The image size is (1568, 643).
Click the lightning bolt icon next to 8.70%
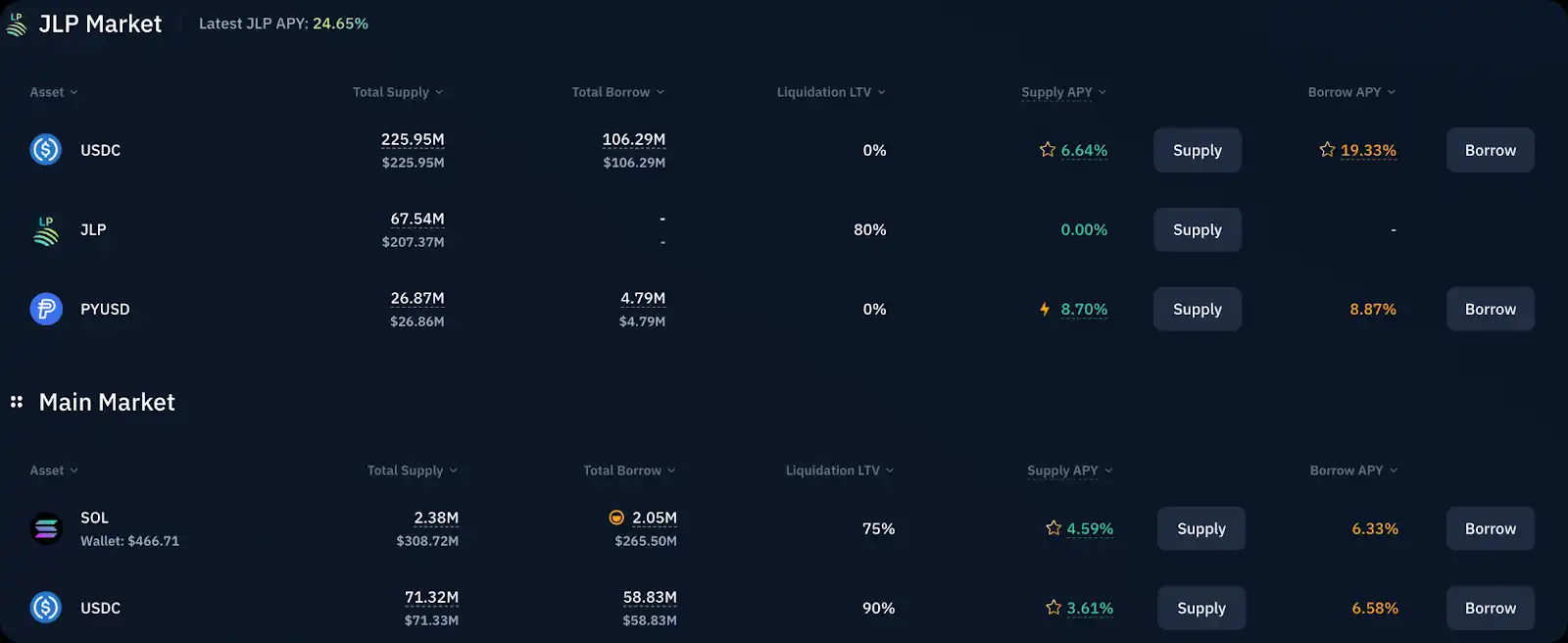(x=1045, y=310)
